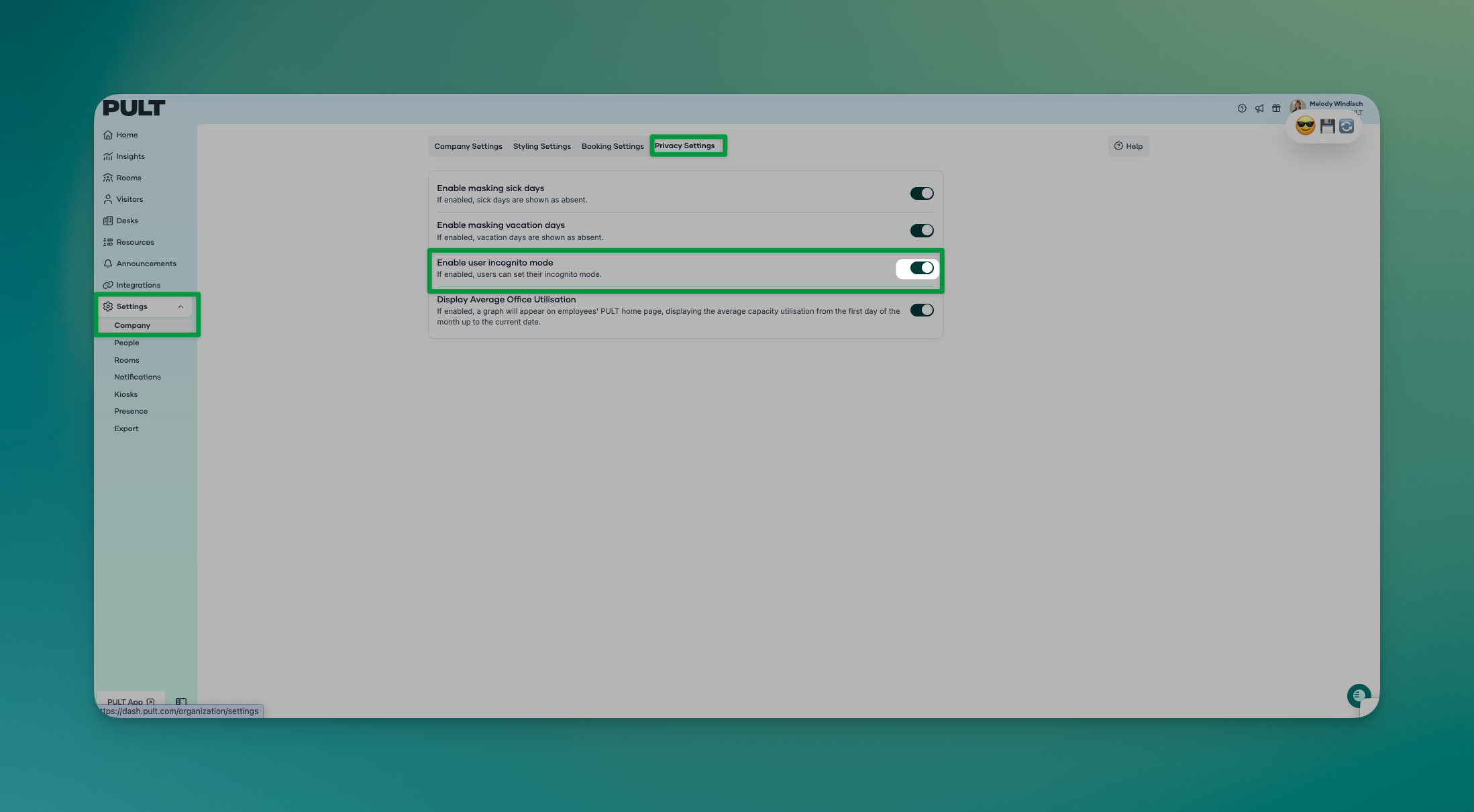Click the sunglasses emoji icon

pos(1305,126)
